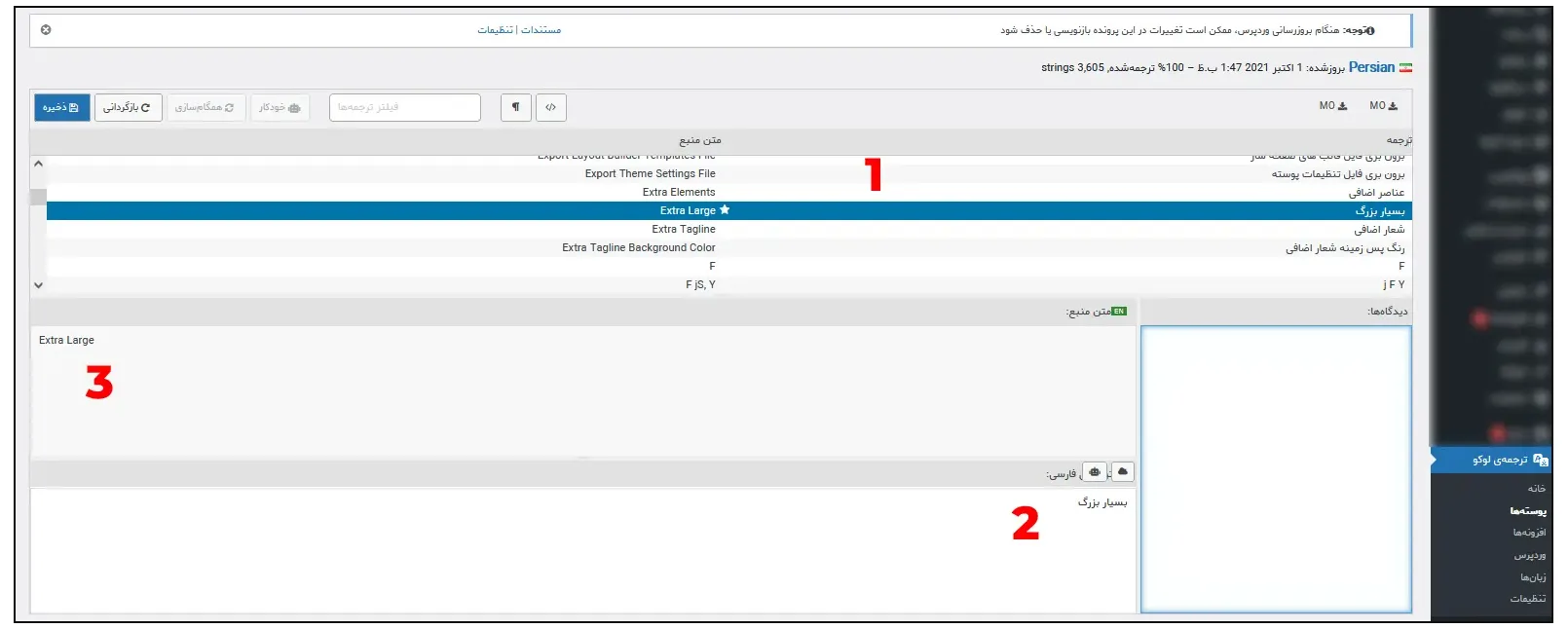Click the متن منبع column header

tap(700, 141)
